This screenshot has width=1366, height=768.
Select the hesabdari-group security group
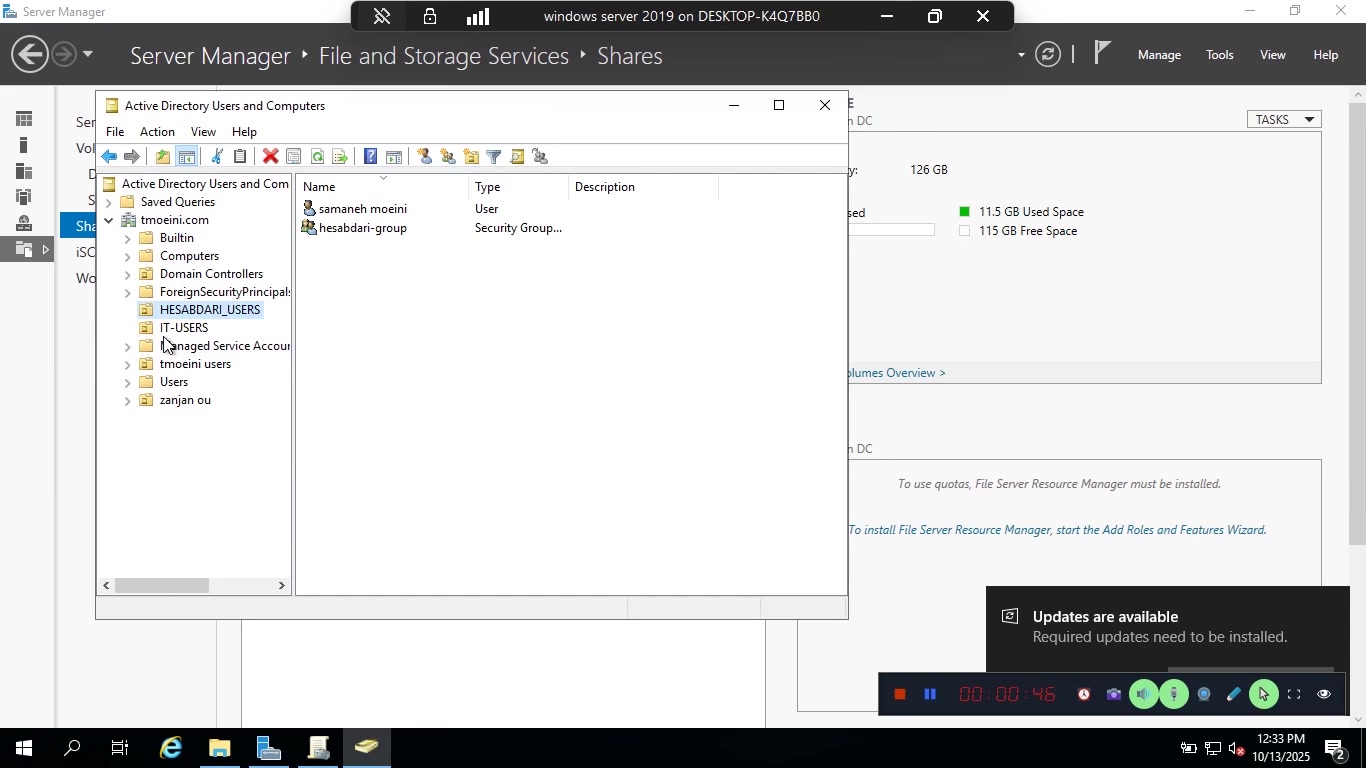(362, 228)
